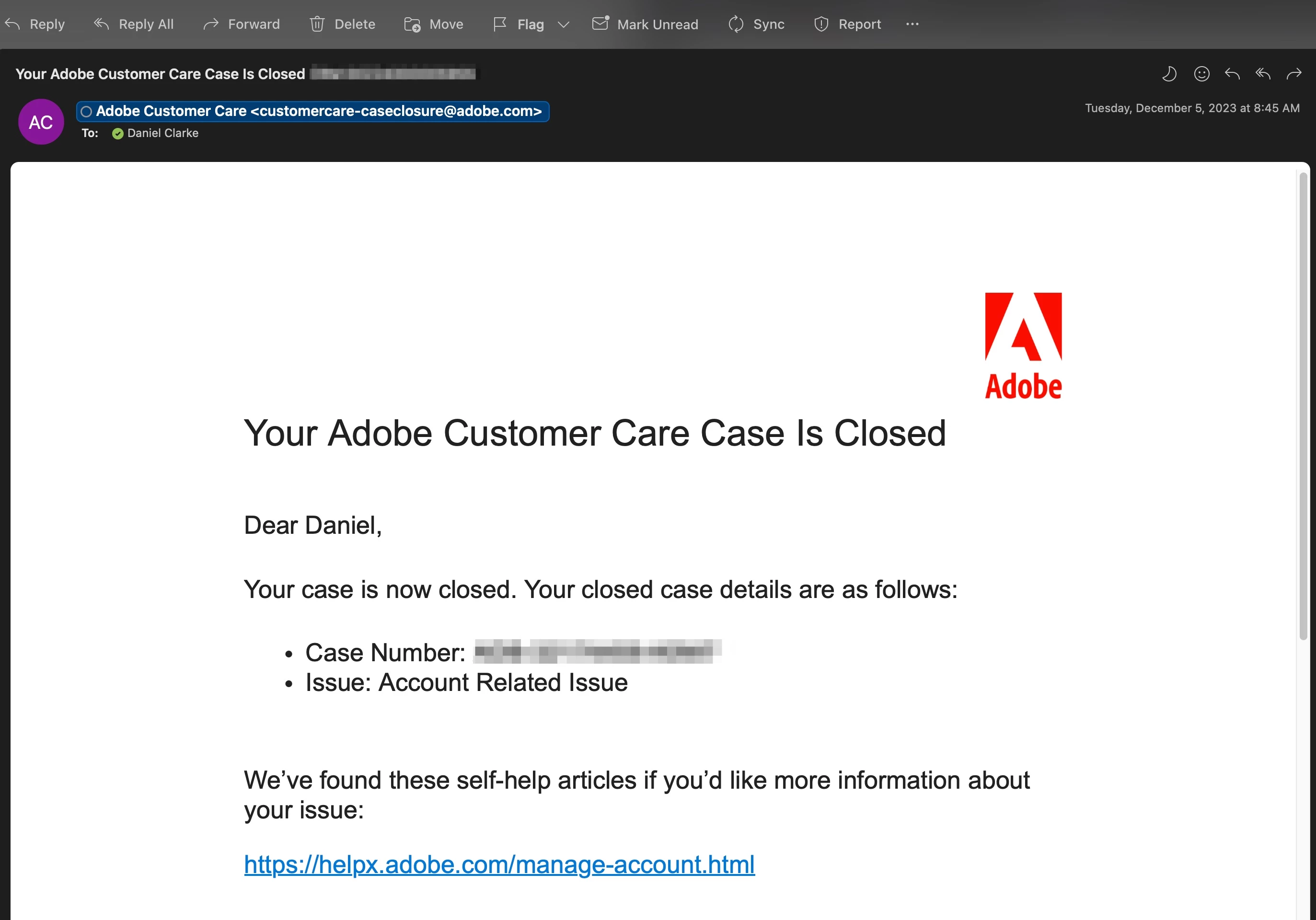
Task: Add a reaction with the smiley icon
Action: [1201, 74]
